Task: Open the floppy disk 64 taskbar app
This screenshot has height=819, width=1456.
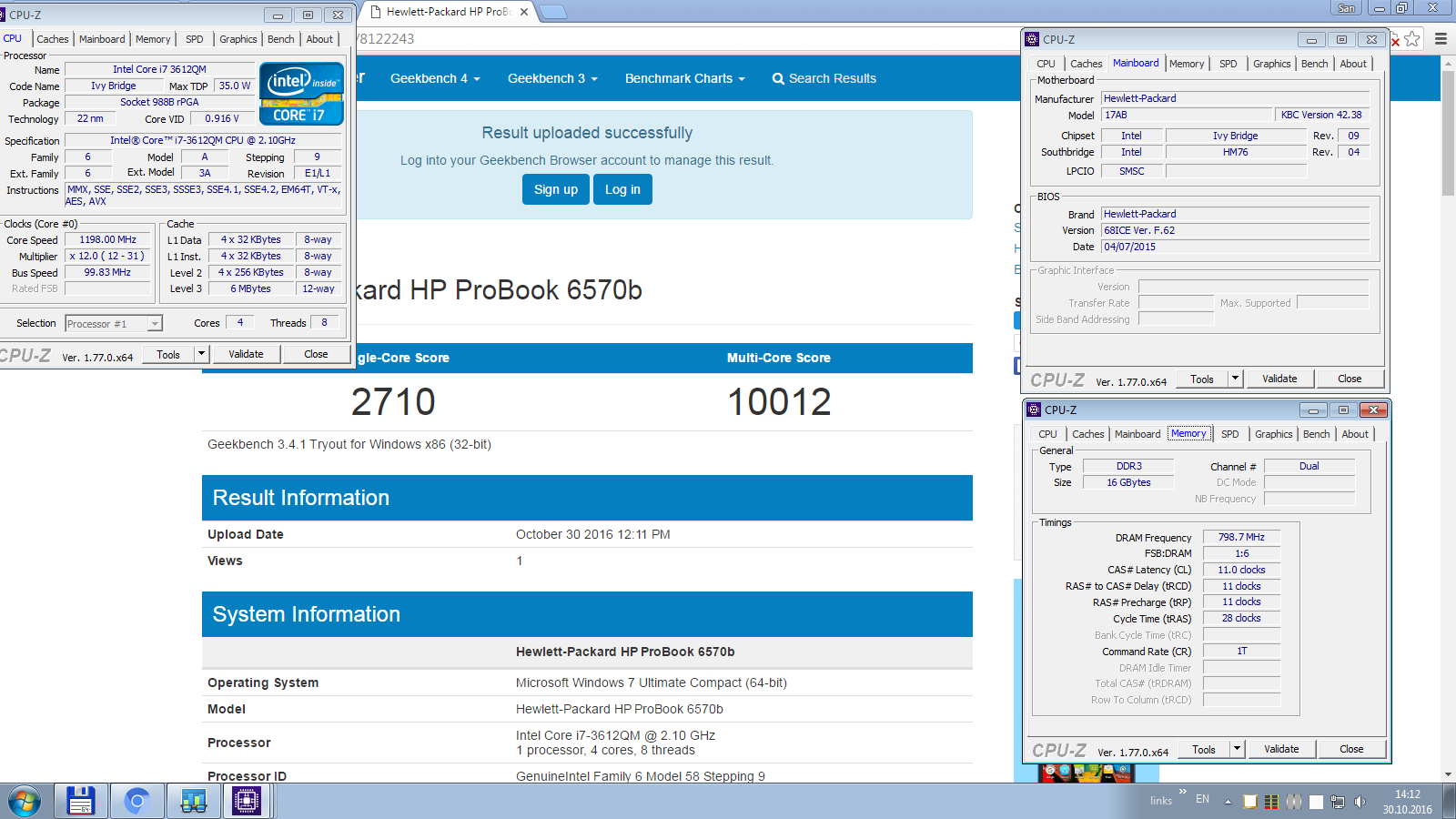Action: coord(81,802)
